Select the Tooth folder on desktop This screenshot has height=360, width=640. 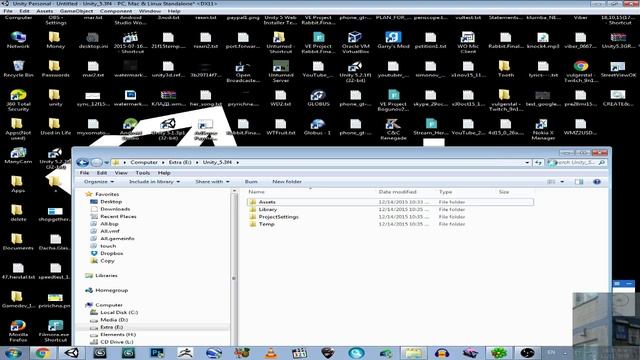[505, 69]
